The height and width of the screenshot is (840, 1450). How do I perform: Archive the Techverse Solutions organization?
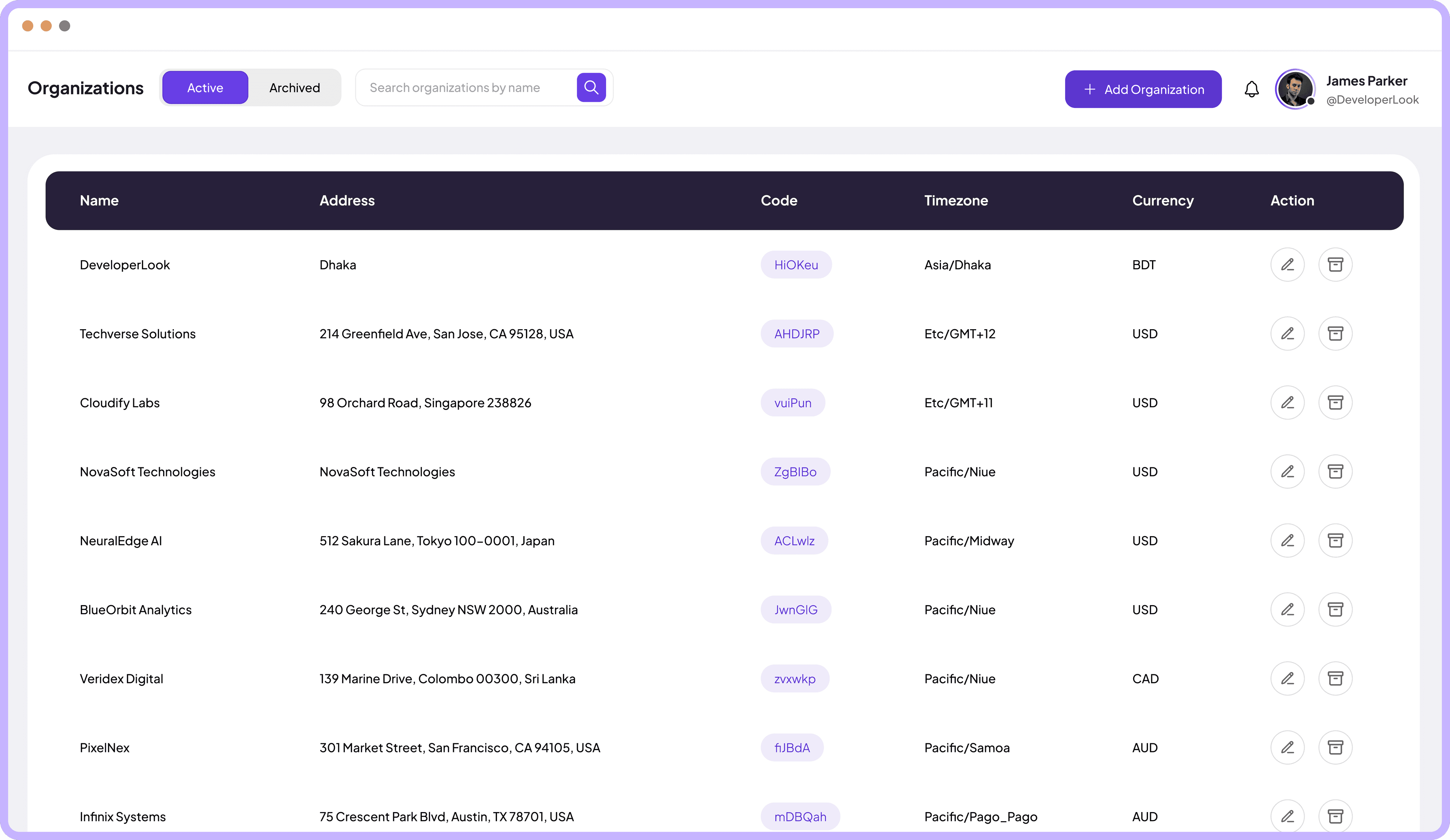[x=1336, y=333]
